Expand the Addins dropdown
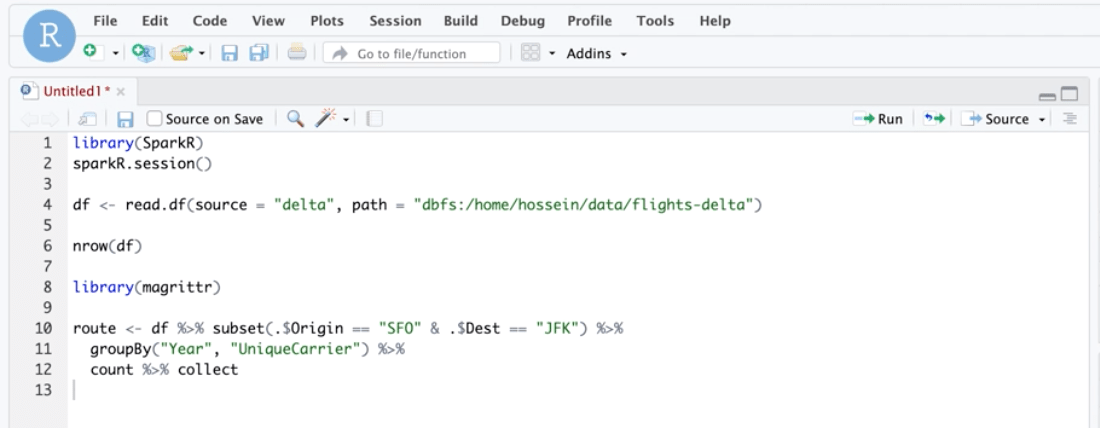 coord(597,53)
